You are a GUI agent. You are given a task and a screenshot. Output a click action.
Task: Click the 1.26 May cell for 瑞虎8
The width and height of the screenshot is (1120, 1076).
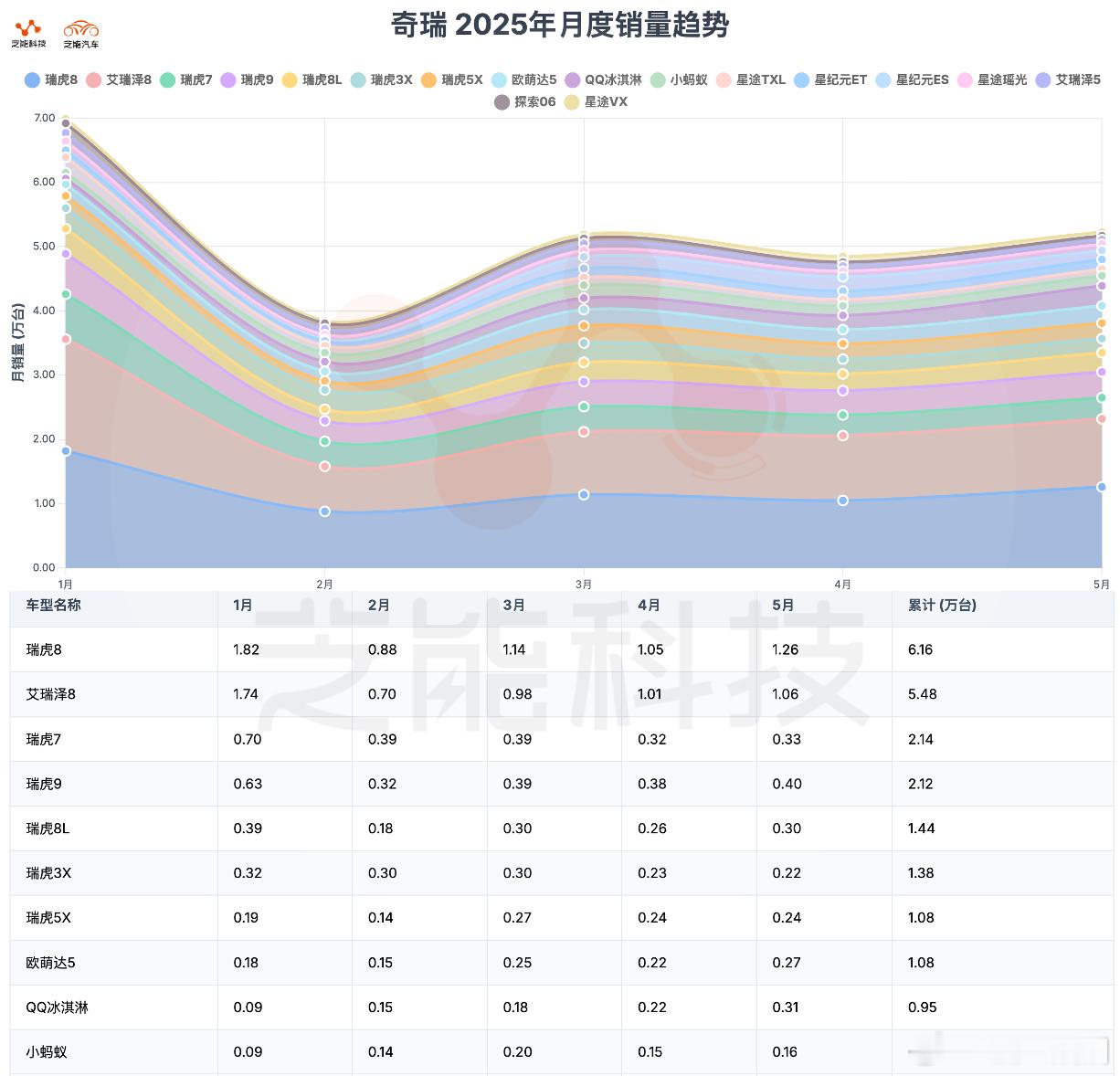click(786, 650)
